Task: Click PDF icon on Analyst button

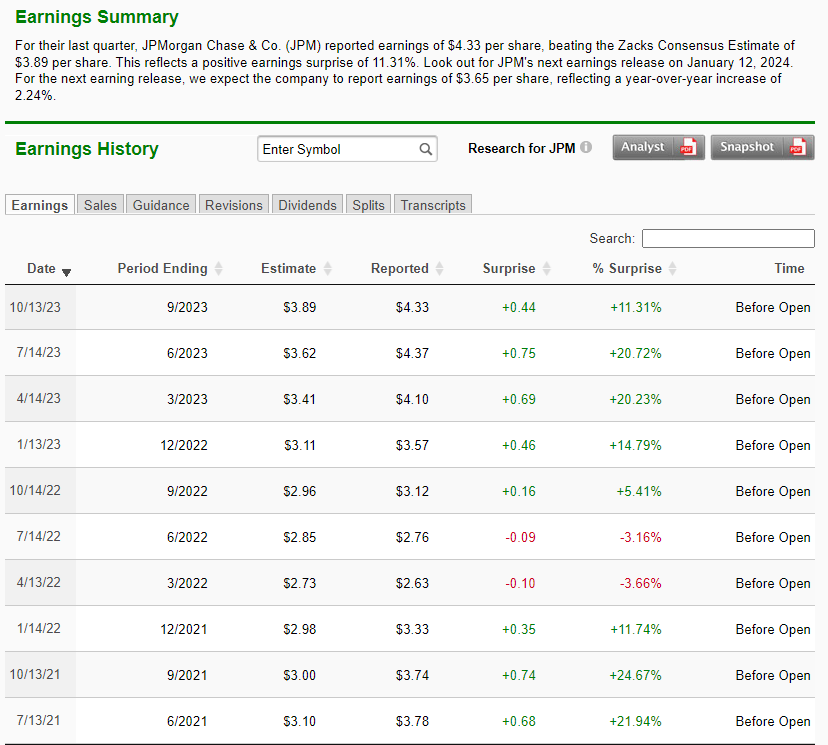Action: 688,147
